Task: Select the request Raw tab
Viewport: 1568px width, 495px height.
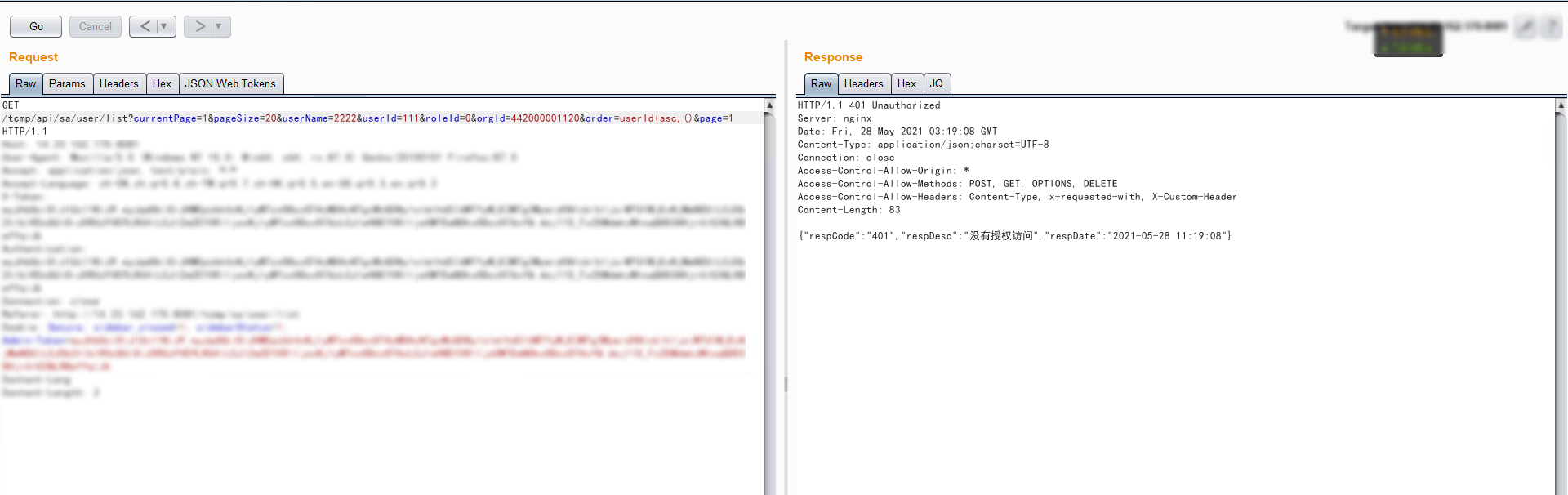Action: (x=25, y=84)
